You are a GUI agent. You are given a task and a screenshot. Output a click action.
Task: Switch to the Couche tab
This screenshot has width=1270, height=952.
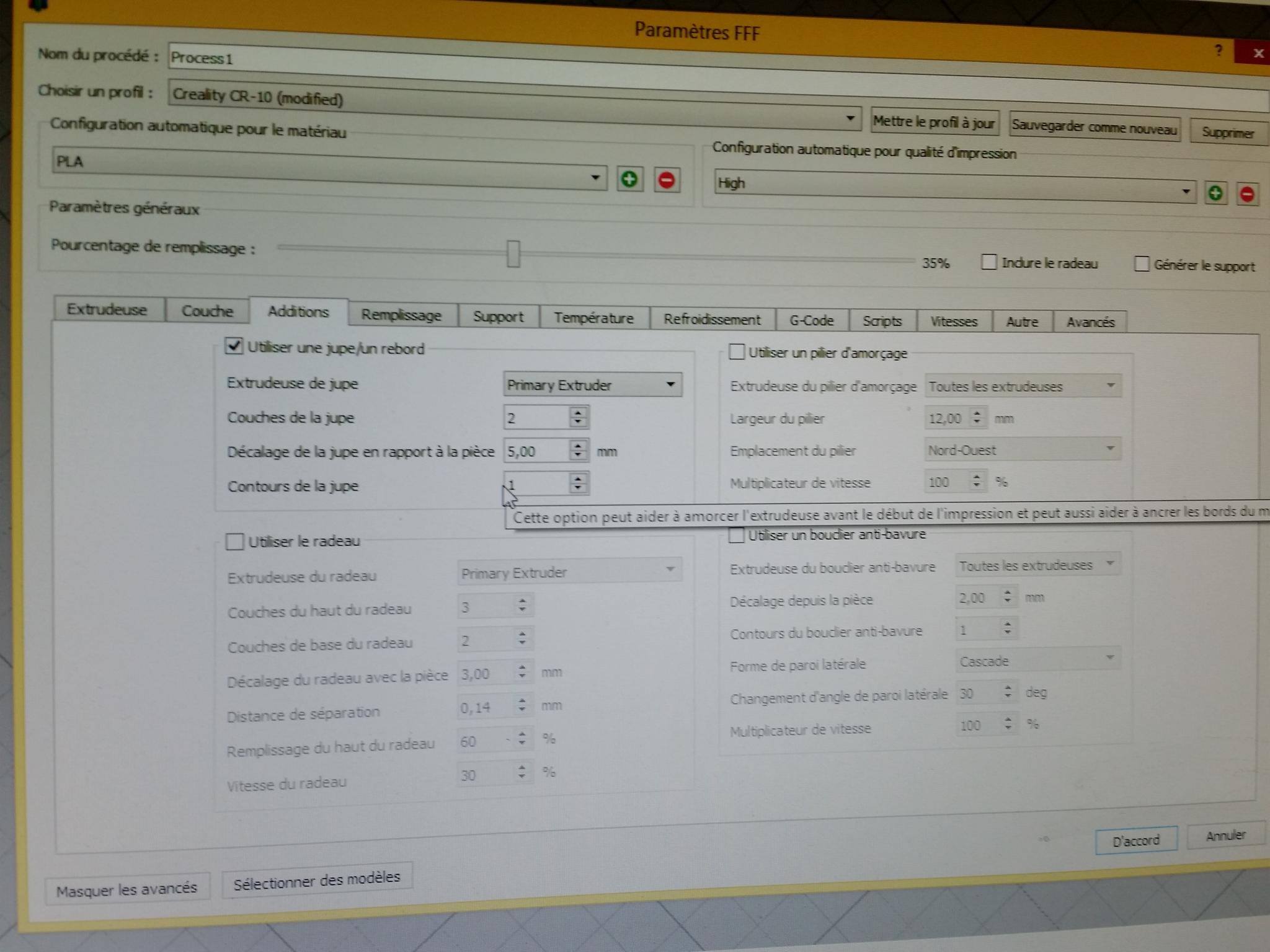coord(207,310)
